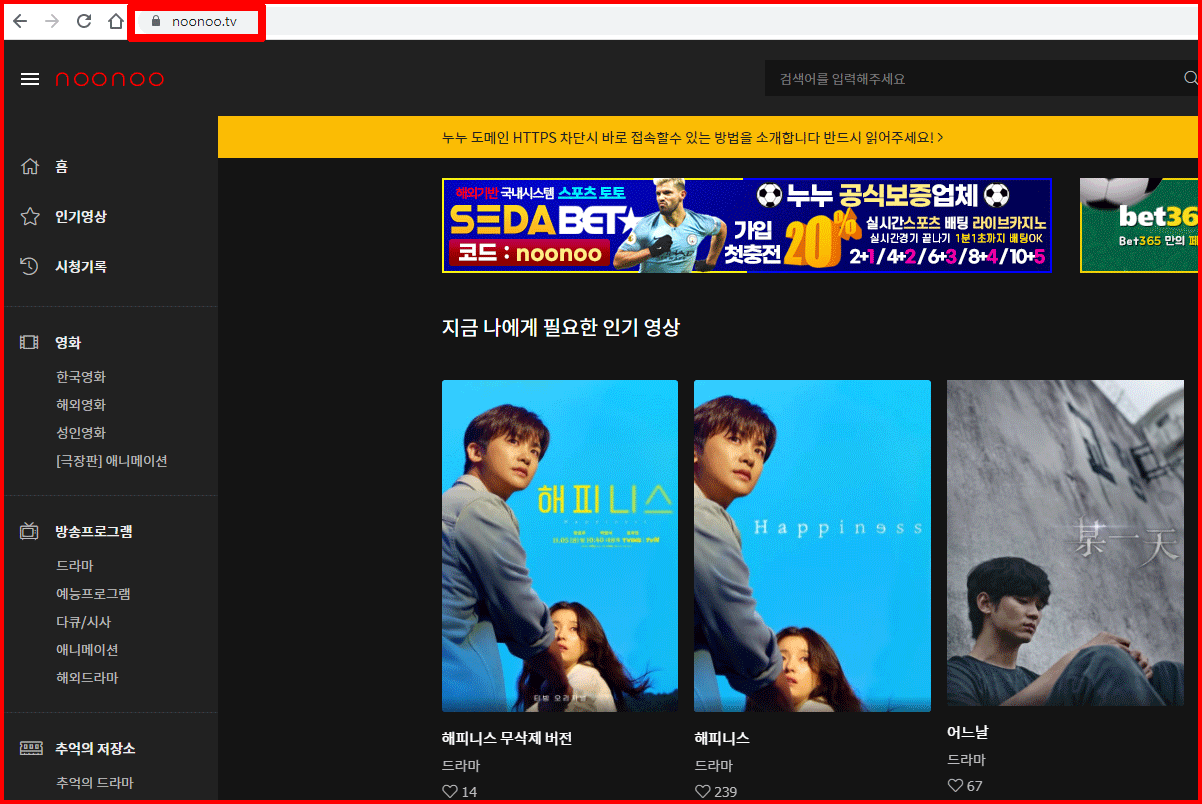Click 드라마 label under 어느날
Viewport: 1202px width, 804px height.
point(966,760)
